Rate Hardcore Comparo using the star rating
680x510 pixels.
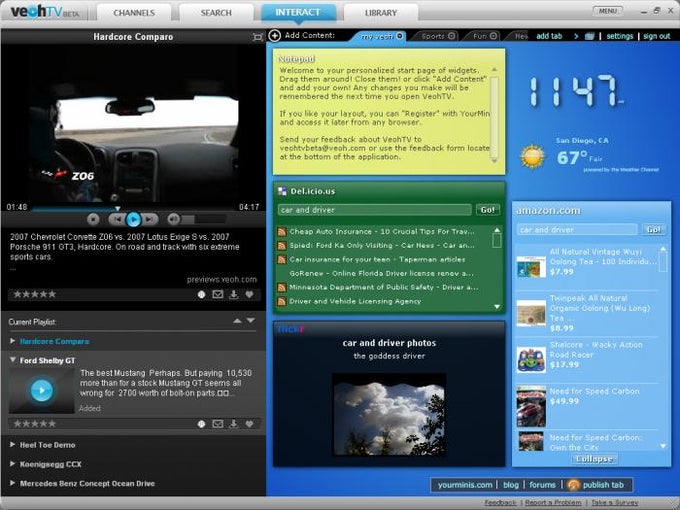[35, 294]
